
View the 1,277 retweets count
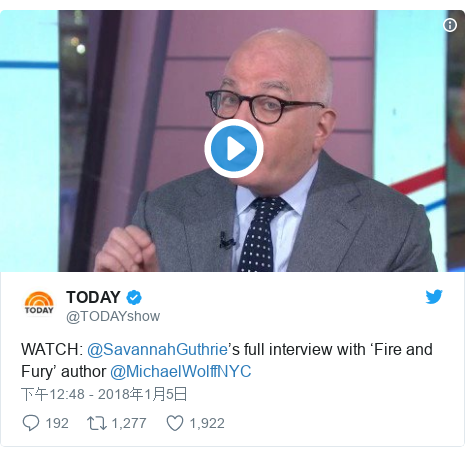(x=129, y=423)
